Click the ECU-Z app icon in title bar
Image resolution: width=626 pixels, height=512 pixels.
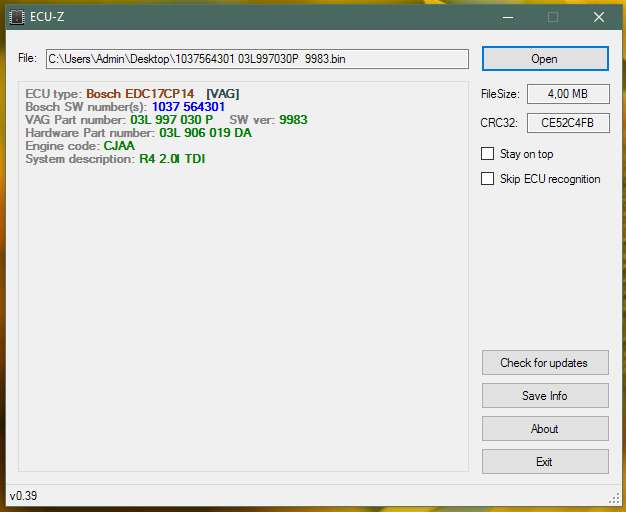pos(17,17)
